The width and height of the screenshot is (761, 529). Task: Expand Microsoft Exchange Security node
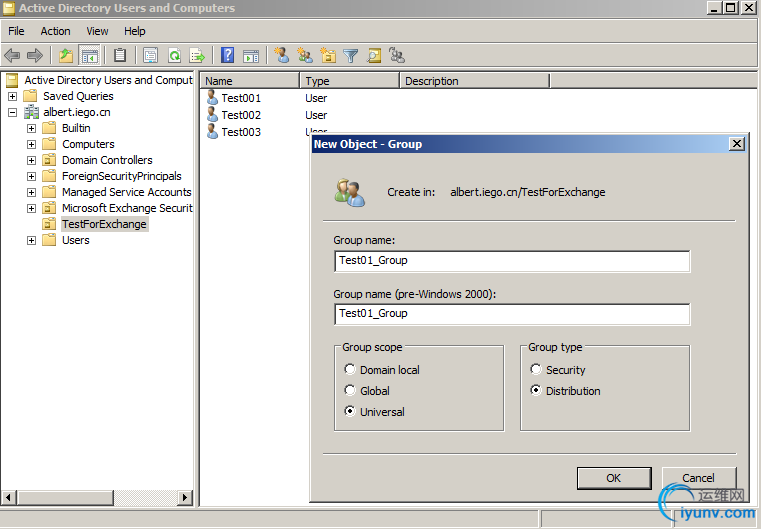click(32, 208)
